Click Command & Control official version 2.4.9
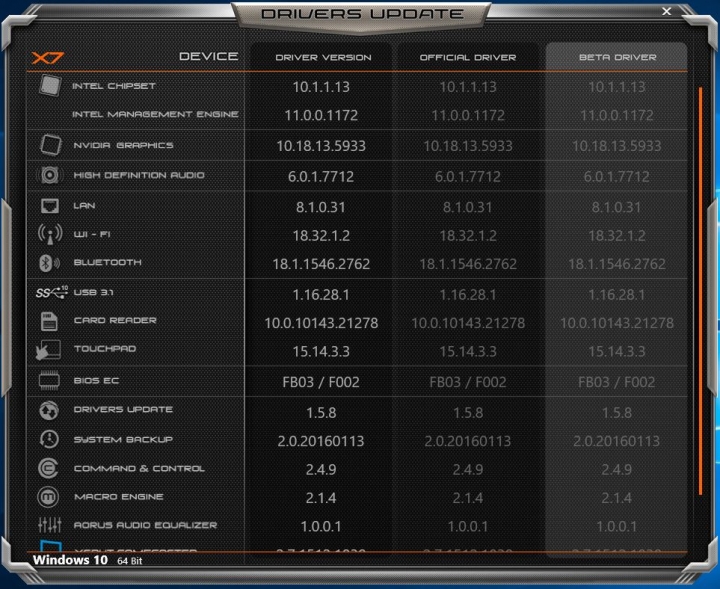Screen dimensions: 720x589 [x=468, y=470]
